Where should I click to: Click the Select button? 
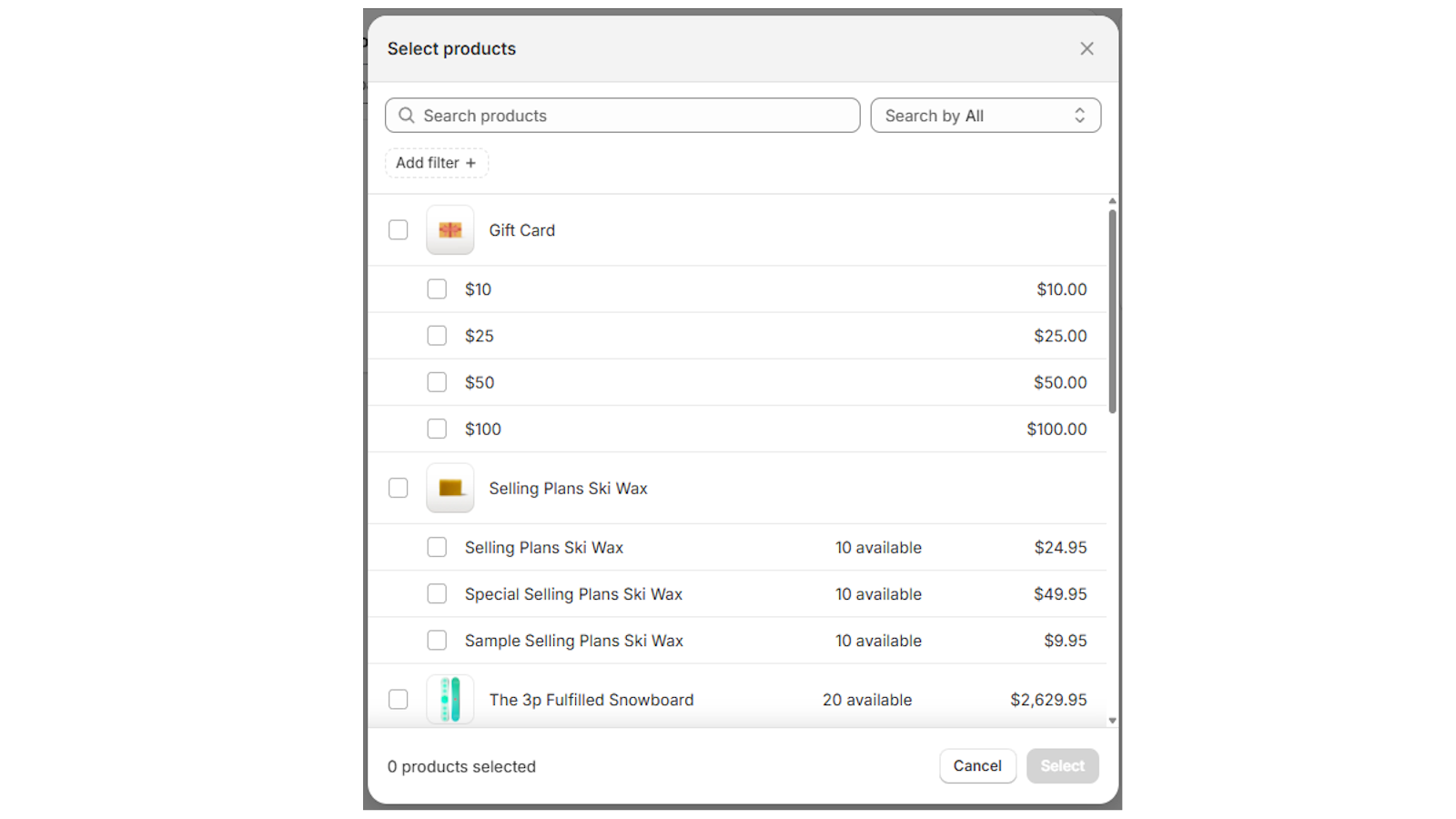click(x=1062, y=765)
